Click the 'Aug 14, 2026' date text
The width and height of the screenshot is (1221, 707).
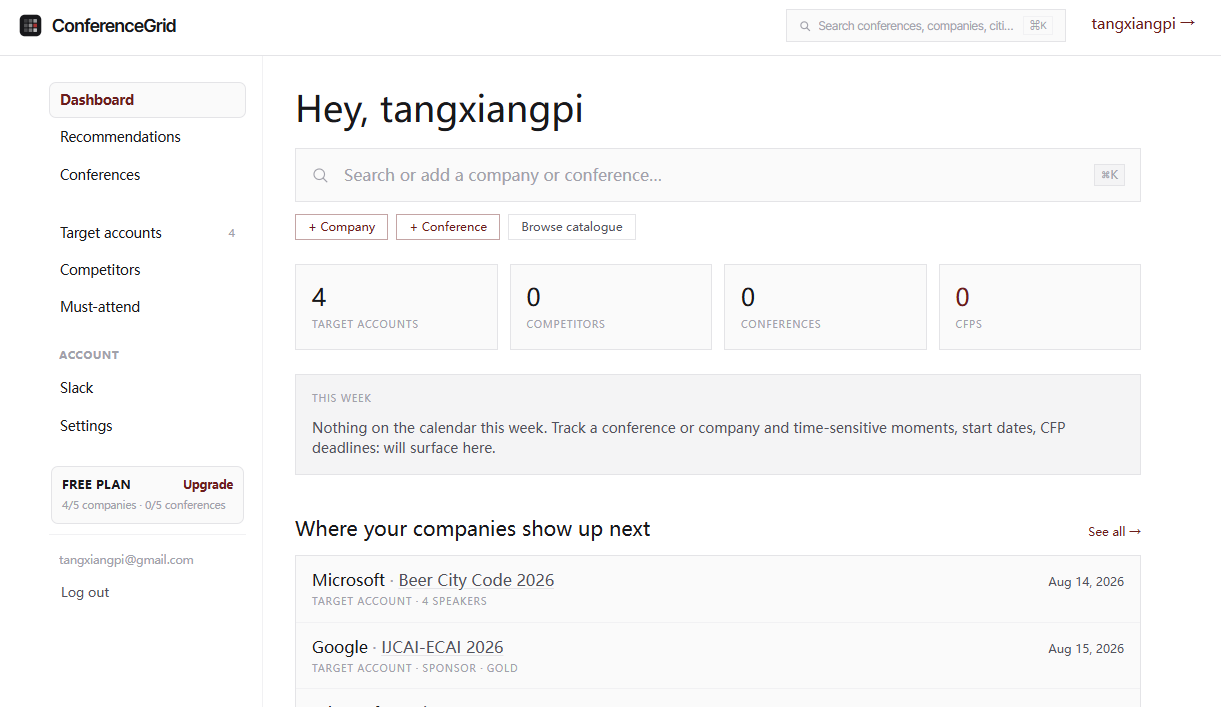[1086, 582]
